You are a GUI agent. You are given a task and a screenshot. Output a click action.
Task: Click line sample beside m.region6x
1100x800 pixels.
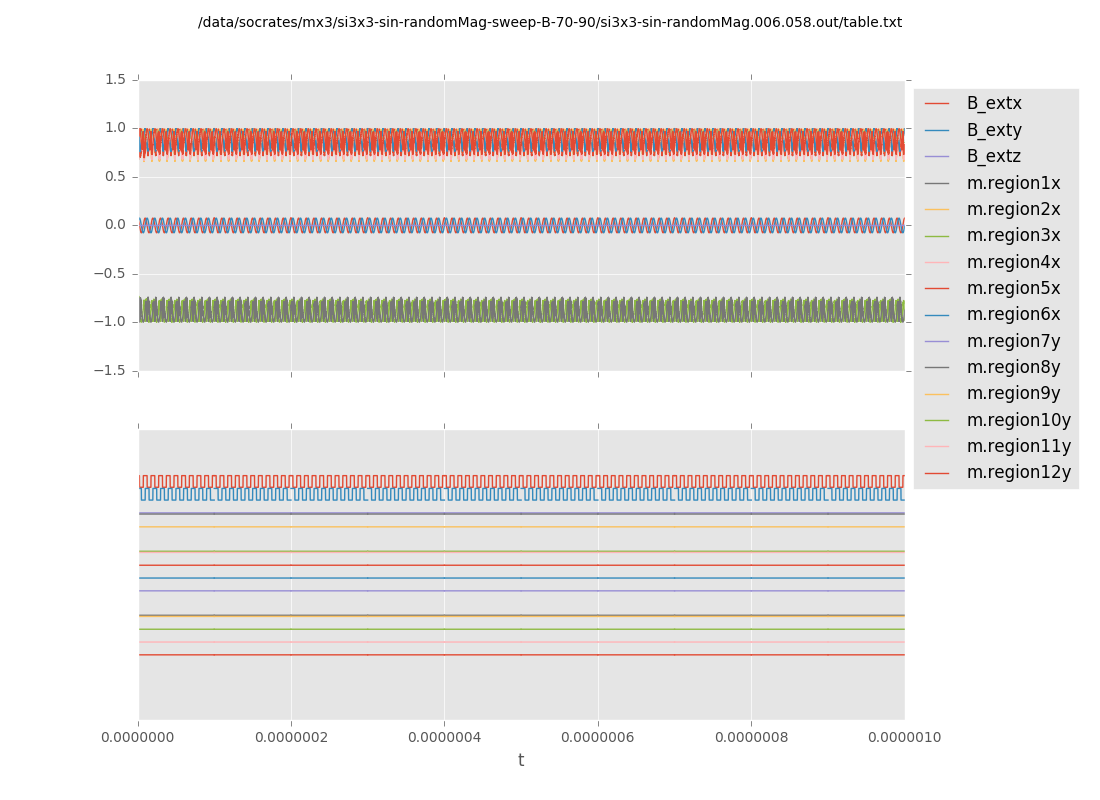pyautogui.click(x=937, y=315)
